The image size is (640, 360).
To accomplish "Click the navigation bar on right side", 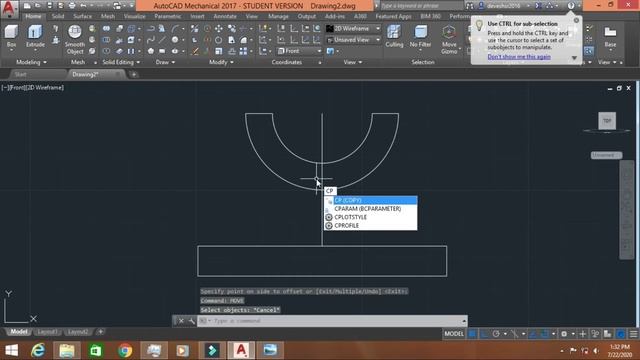I will click(x=627, y=210).
